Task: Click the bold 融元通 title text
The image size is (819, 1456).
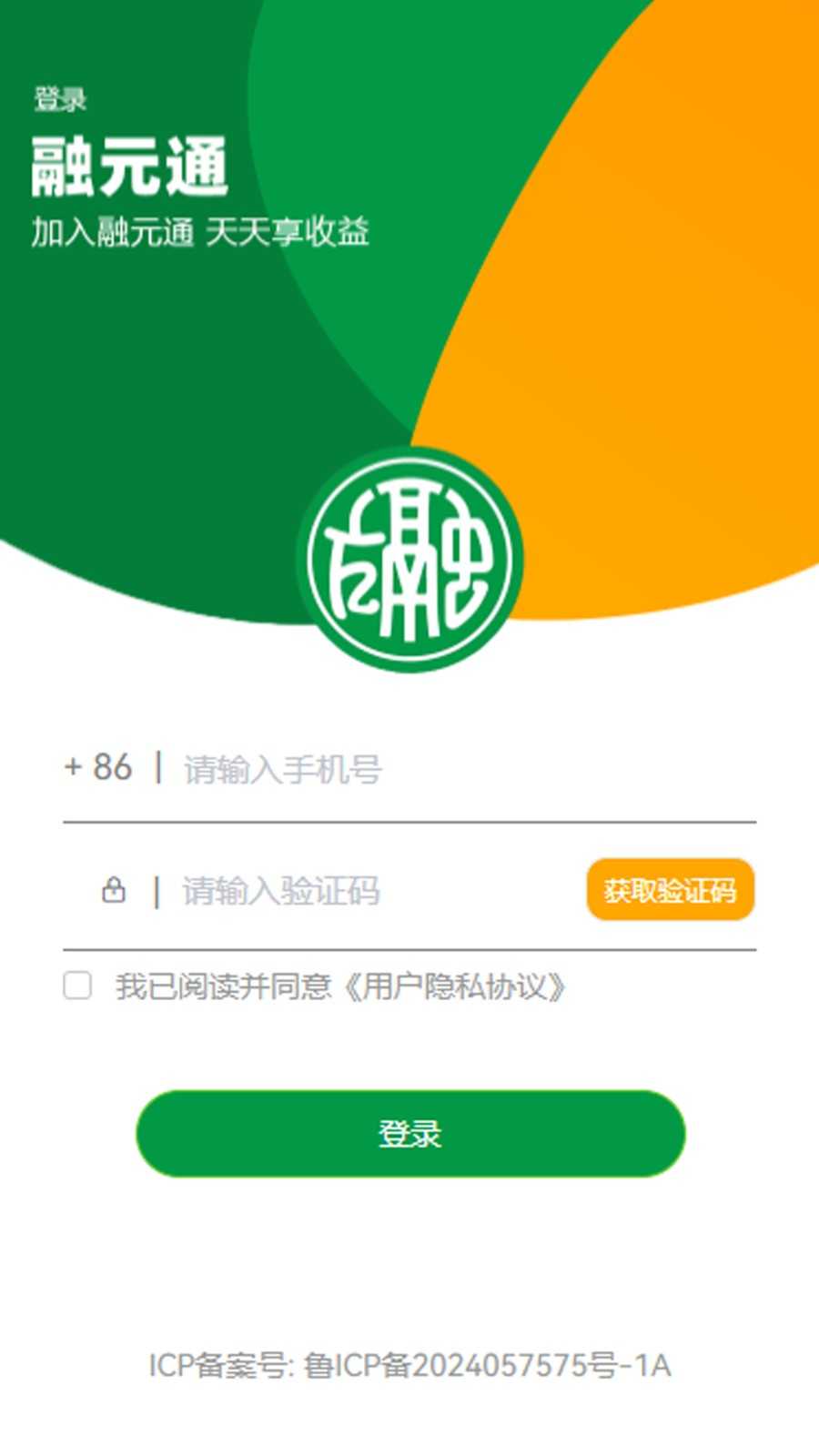Action: pos(129,167)
